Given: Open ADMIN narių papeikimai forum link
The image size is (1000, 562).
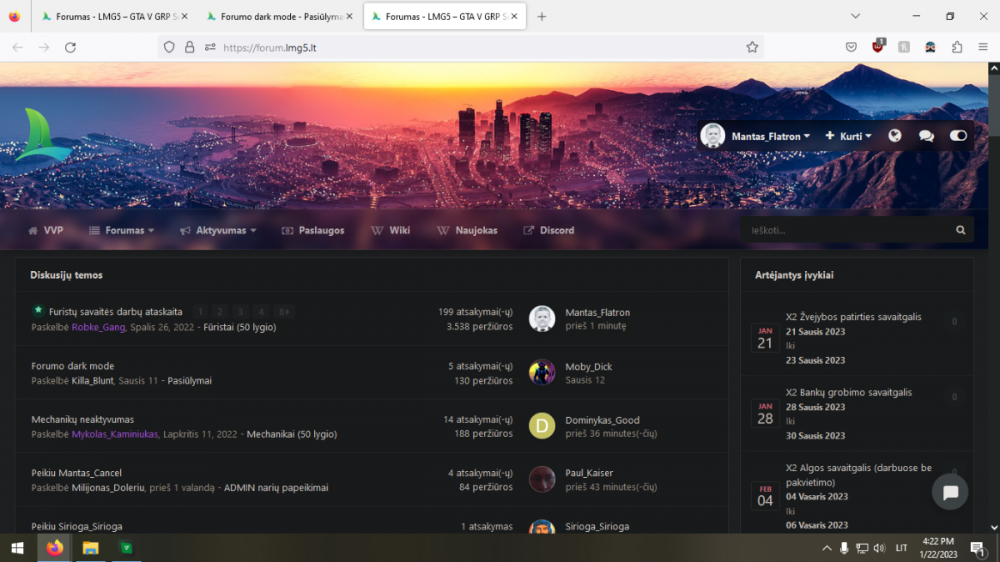Looking at the screenshot, I should [x=276, y=488].
